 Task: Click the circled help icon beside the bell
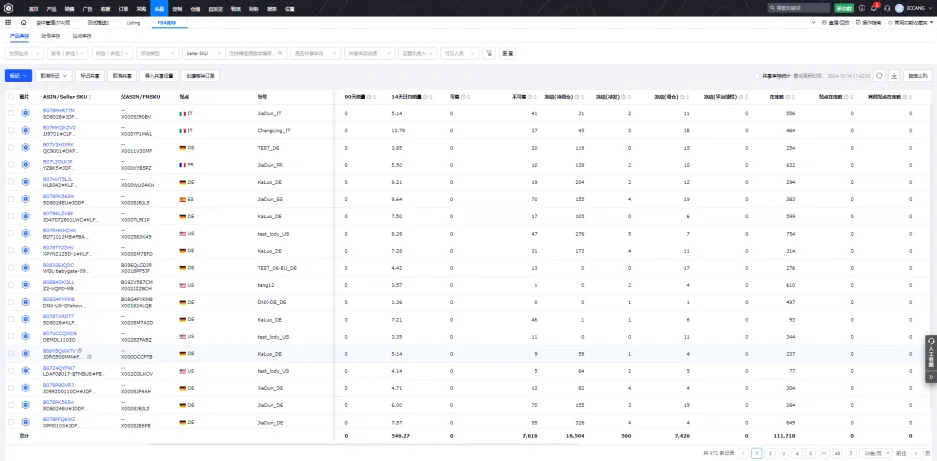(862, 8)
